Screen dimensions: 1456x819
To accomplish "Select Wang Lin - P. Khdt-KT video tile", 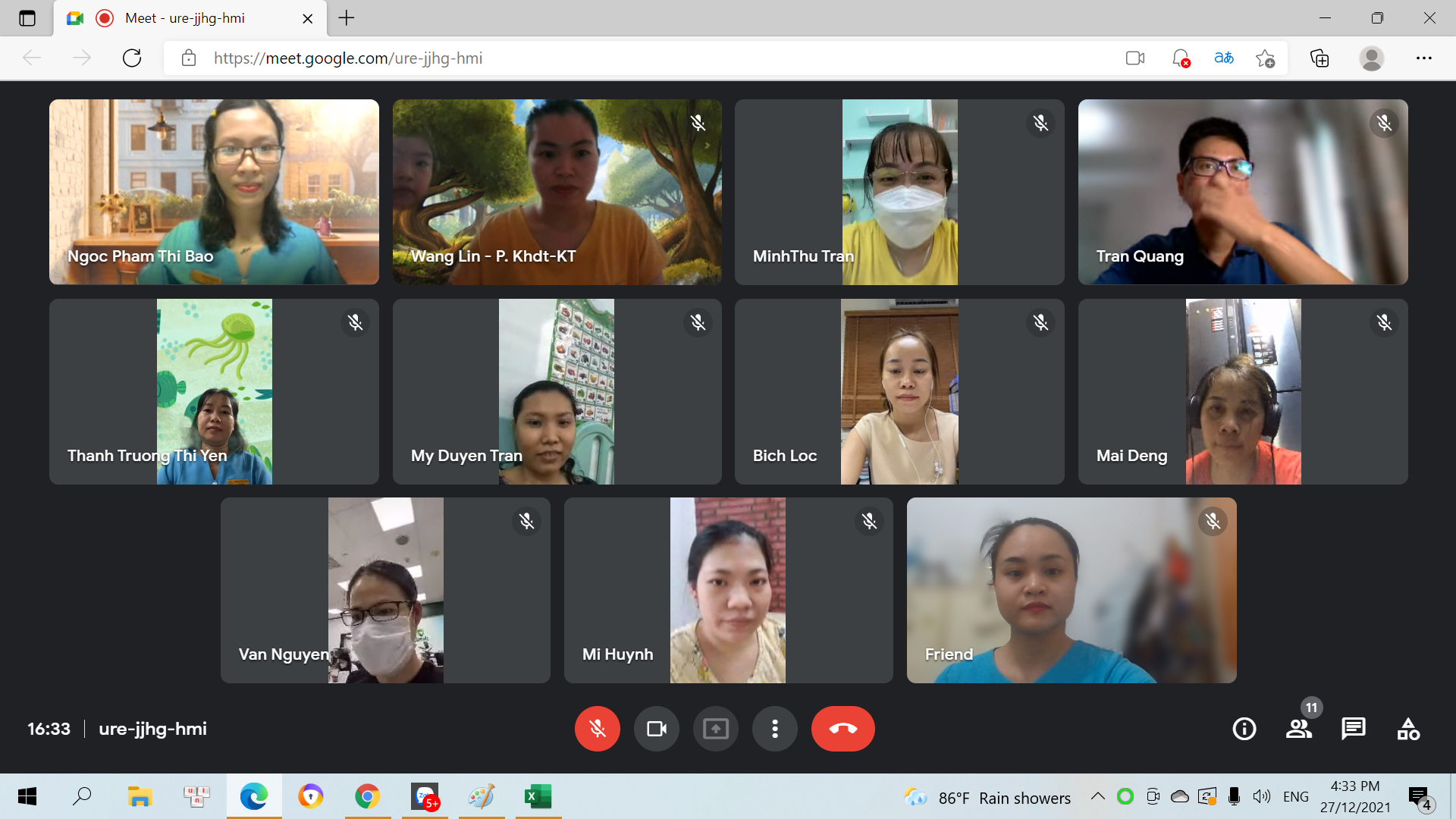I will point(557,192).
